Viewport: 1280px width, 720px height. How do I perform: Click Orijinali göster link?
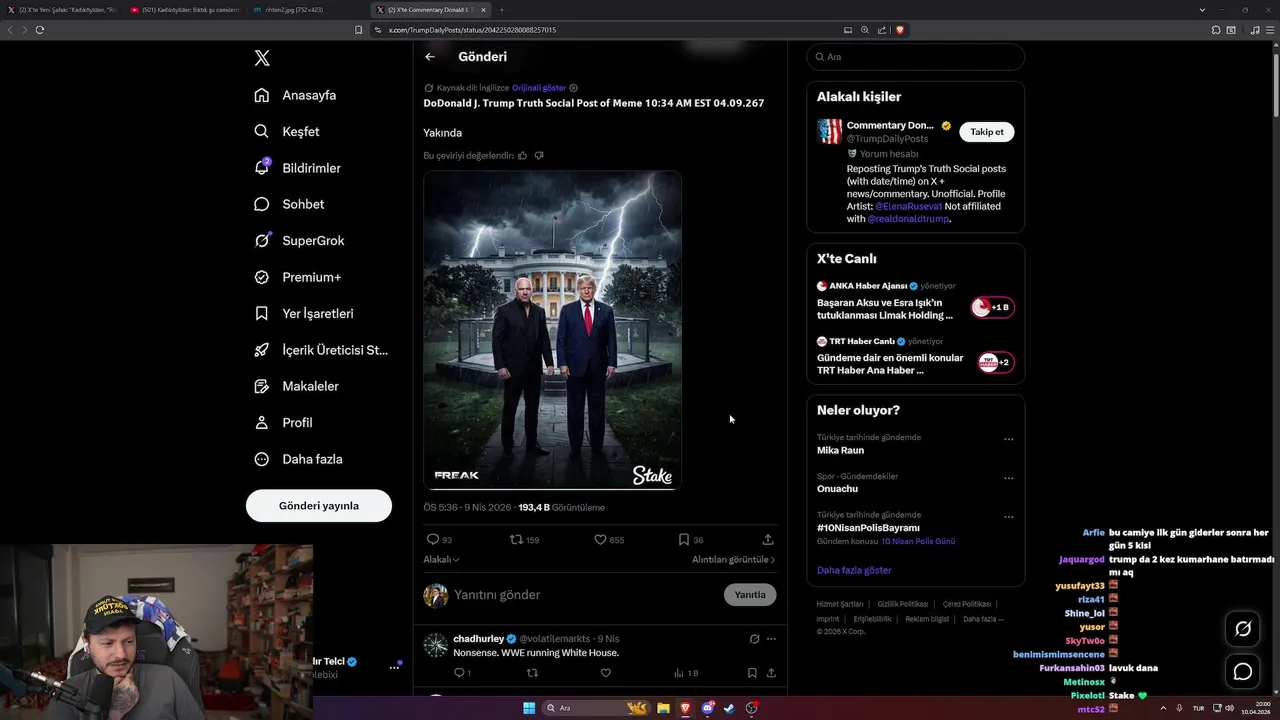tap(539, 88)
